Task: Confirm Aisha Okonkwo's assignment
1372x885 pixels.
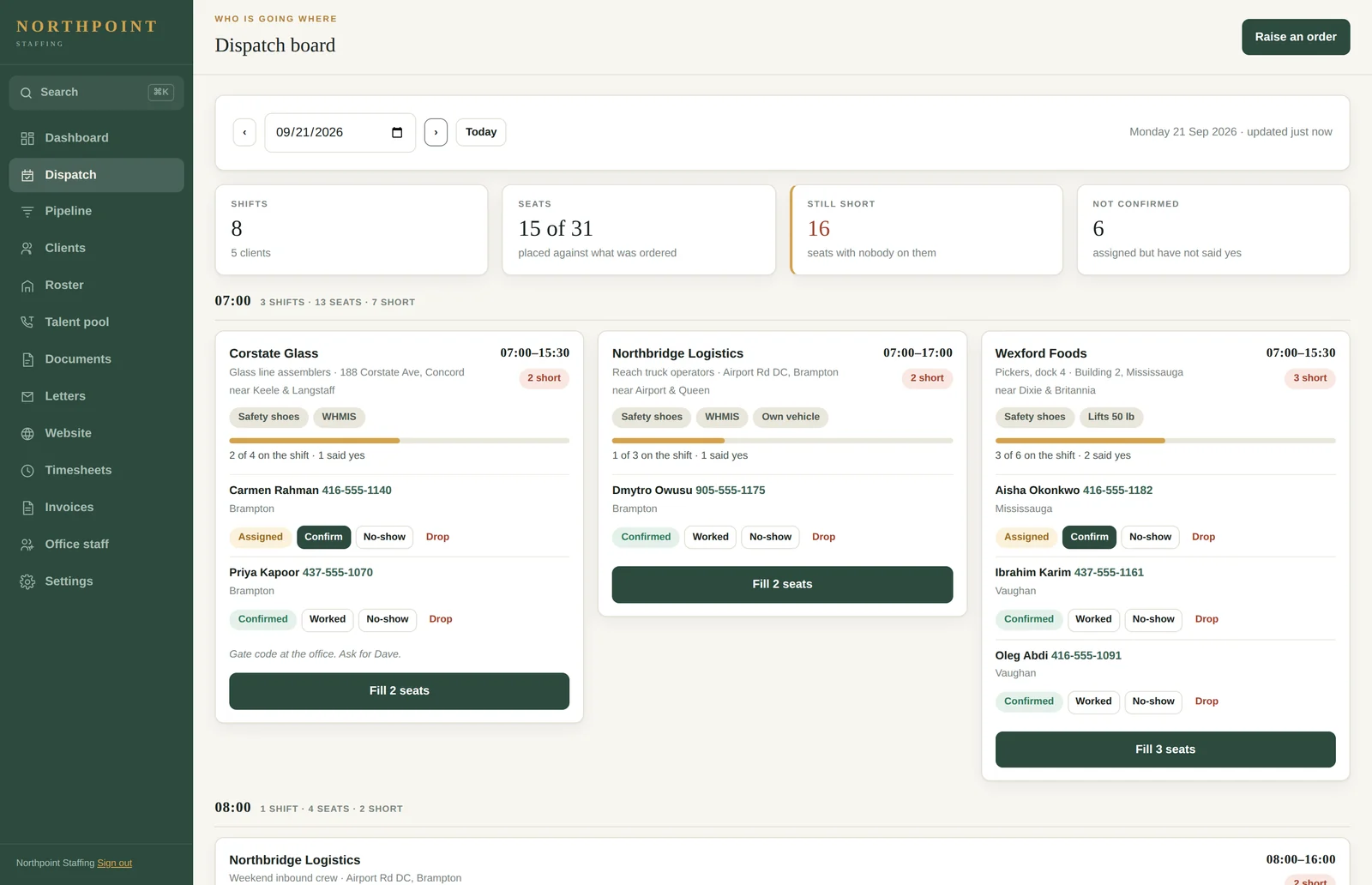Action: (1089, 537)
